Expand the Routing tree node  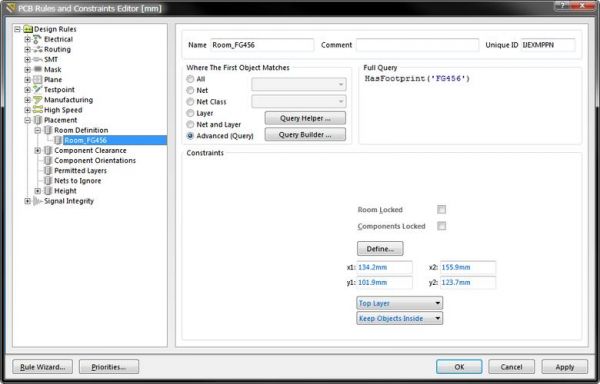(28, 49)
